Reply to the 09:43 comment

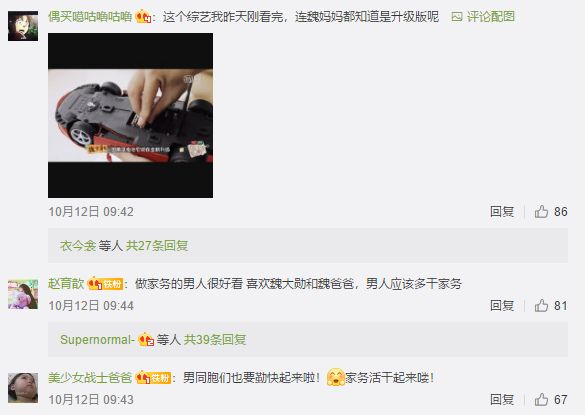(x=502, y=400)
